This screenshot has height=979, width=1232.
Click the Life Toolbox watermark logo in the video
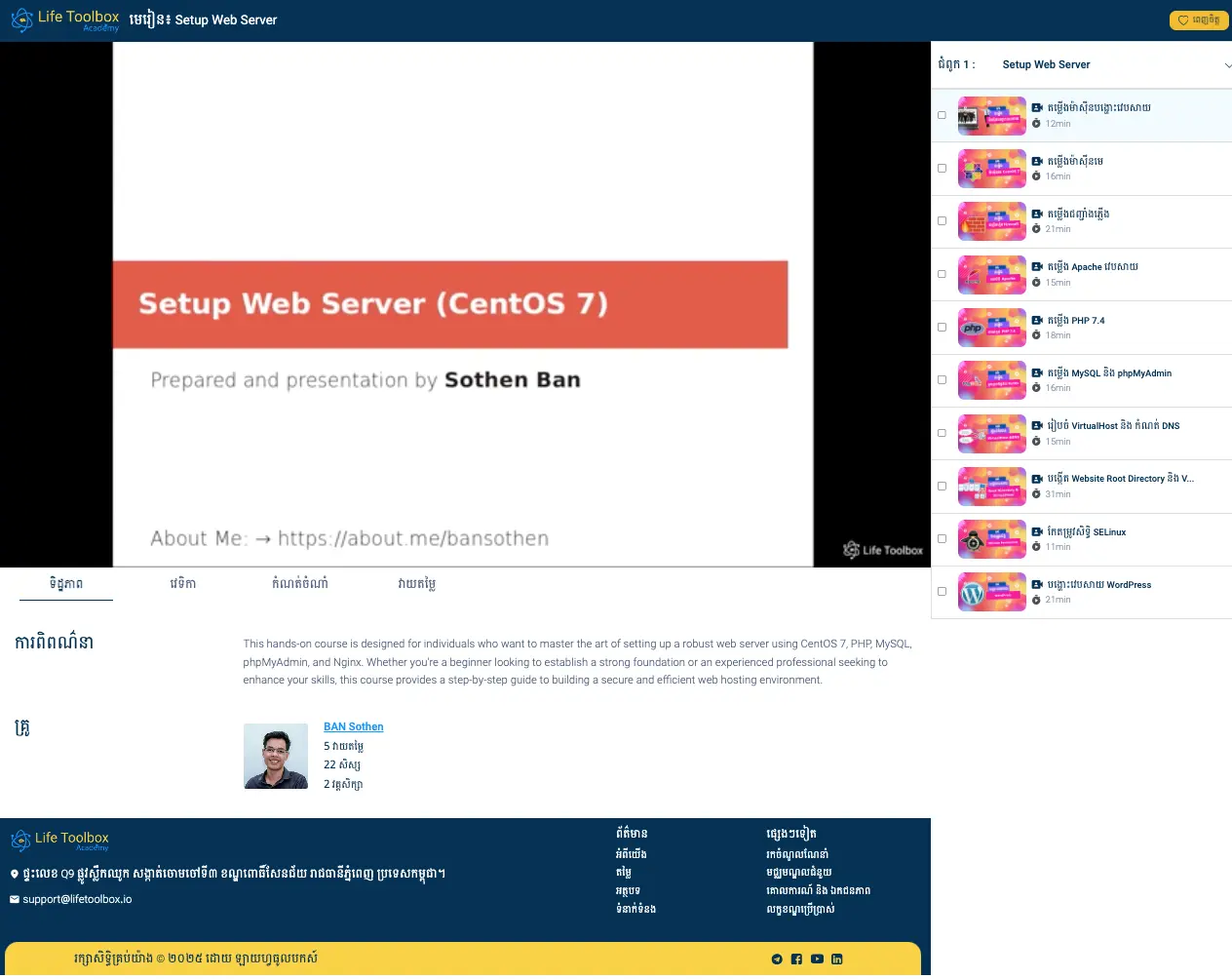(883, 551)
